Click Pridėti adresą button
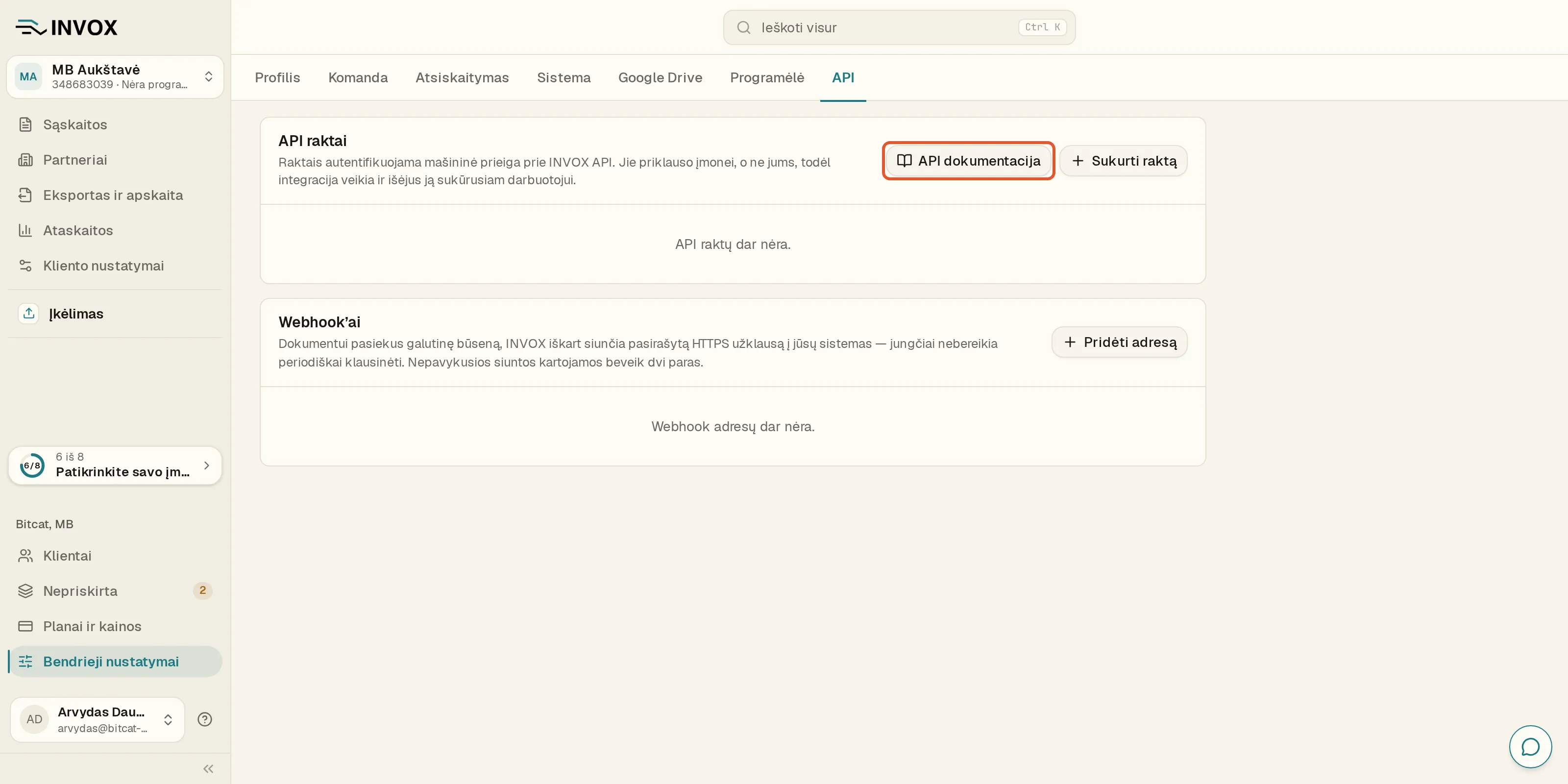 tap(1119, 342)
